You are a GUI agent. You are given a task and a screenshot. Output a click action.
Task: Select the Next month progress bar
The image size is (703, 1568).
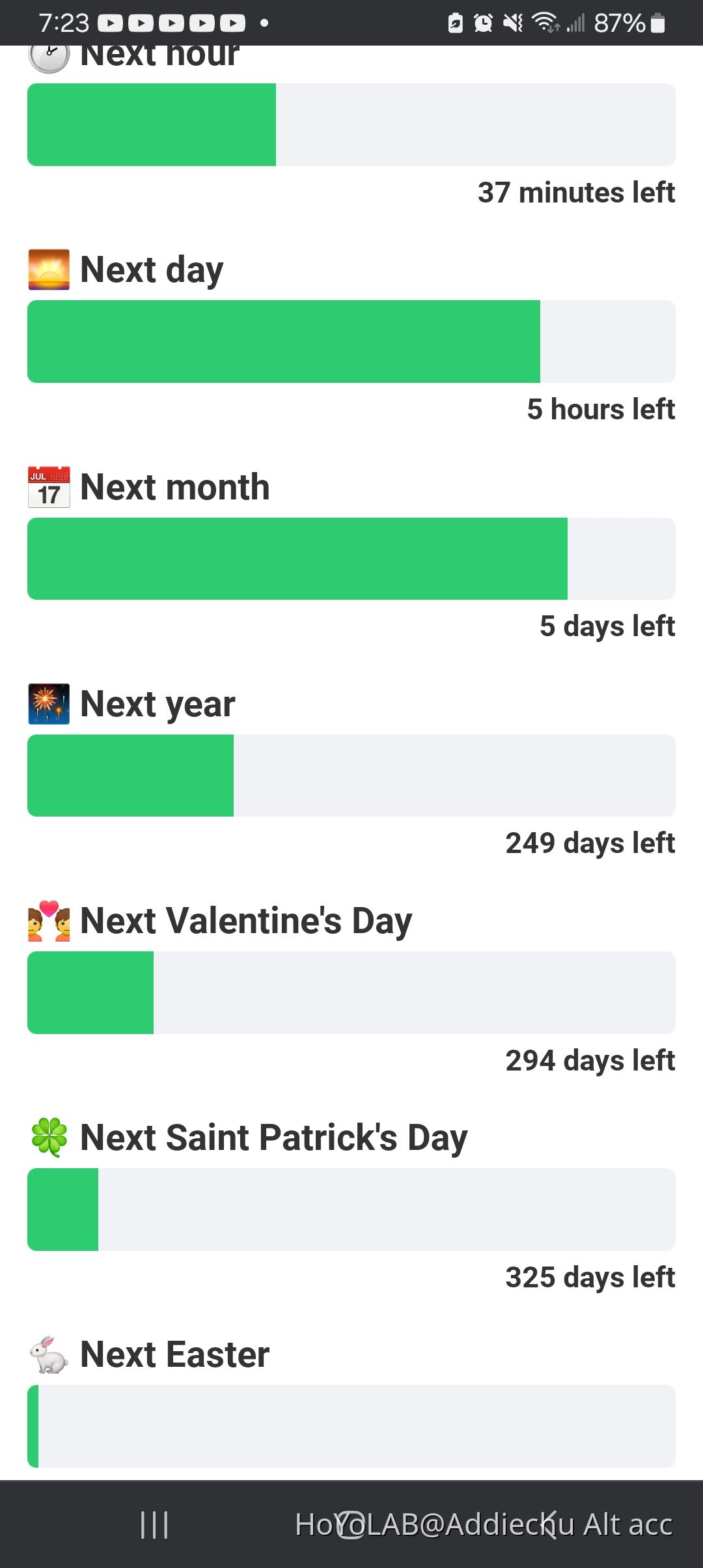point(351,559)
